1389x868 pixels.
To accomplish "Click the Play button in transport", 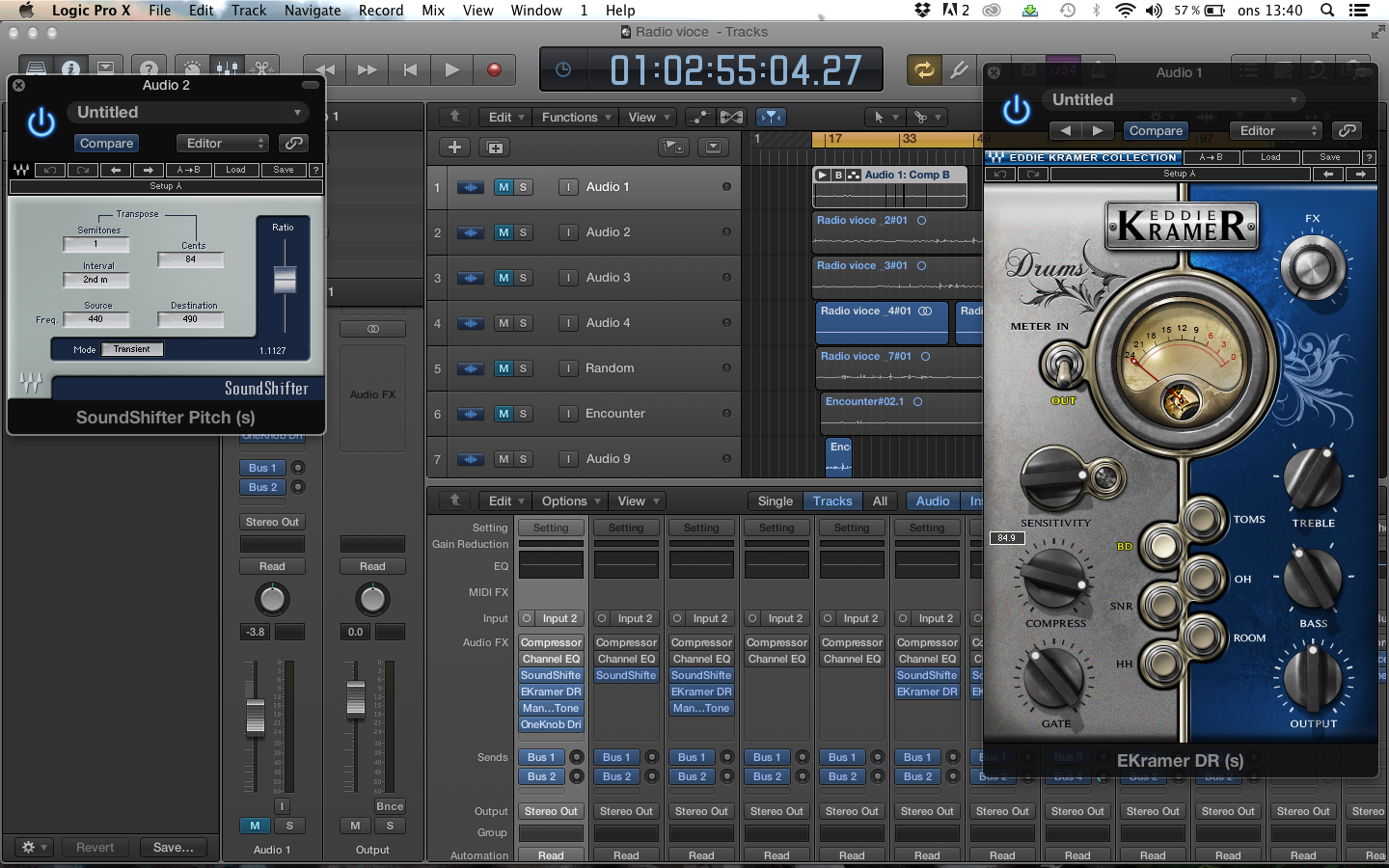I will [451, 69].
